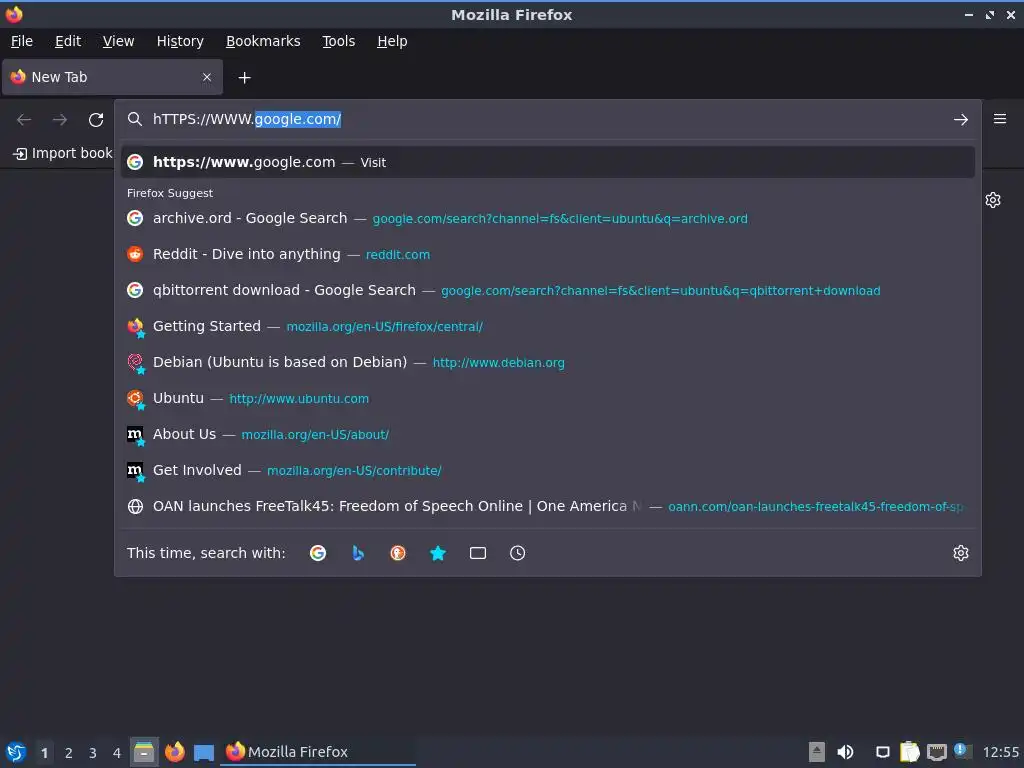The image size is (1024, 768).
Task: Click the network monitor tray icon
Action: coord(936,752)
